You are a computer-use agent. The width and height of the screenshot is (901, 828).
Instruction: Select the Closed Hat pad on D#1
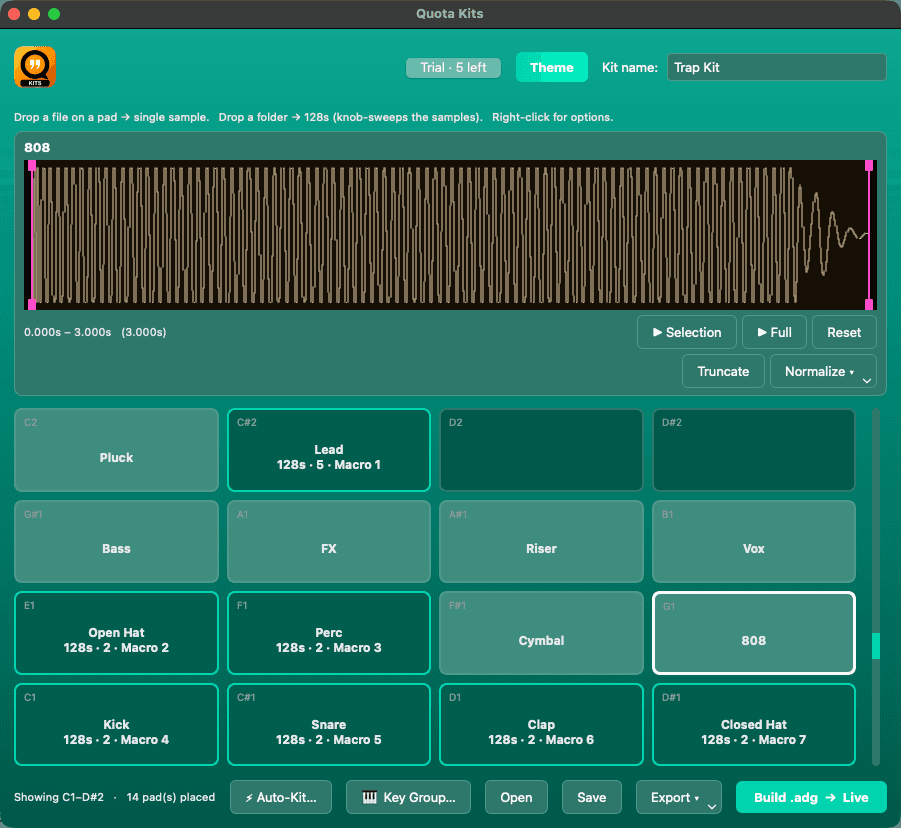pos(754,725)
